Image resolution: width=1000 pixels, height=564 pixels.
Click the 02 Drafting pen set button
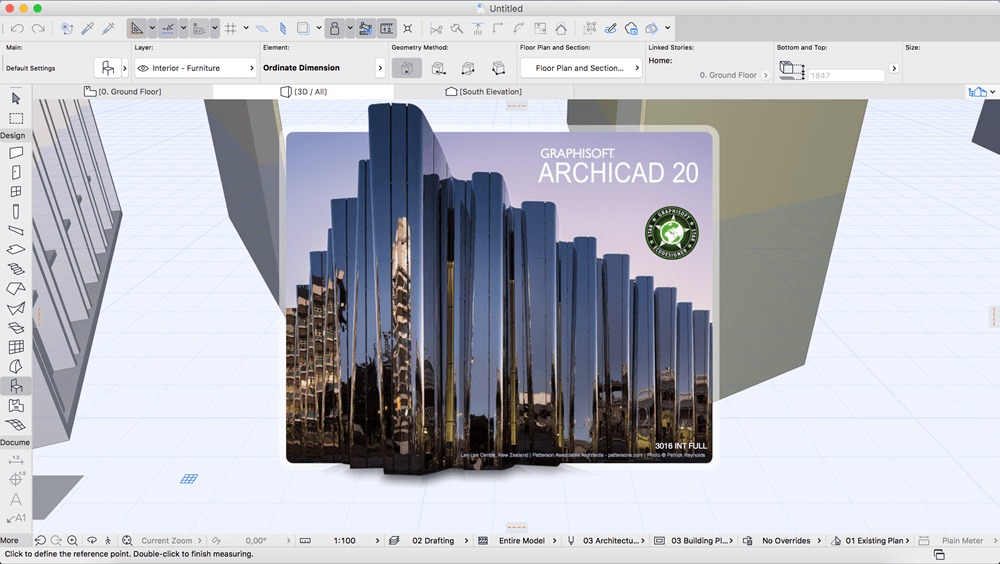[432, 541]
